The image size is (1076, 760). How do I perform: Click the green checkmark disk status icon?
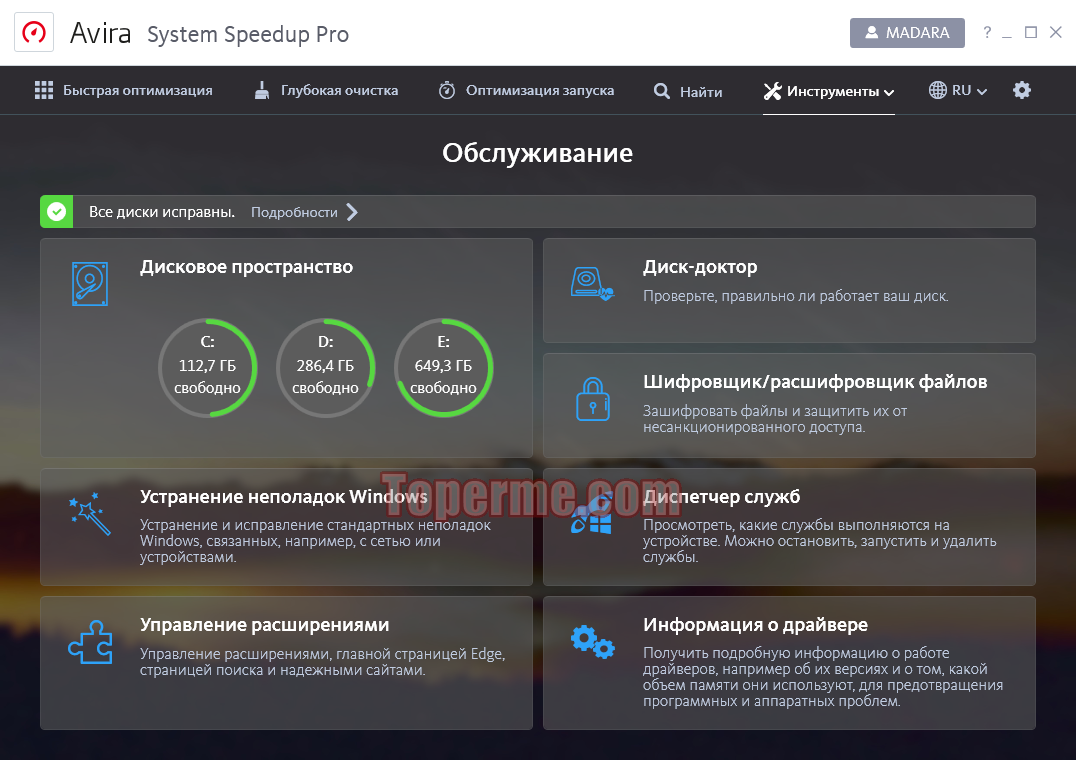pyautogui.click(x=57, y=212)
